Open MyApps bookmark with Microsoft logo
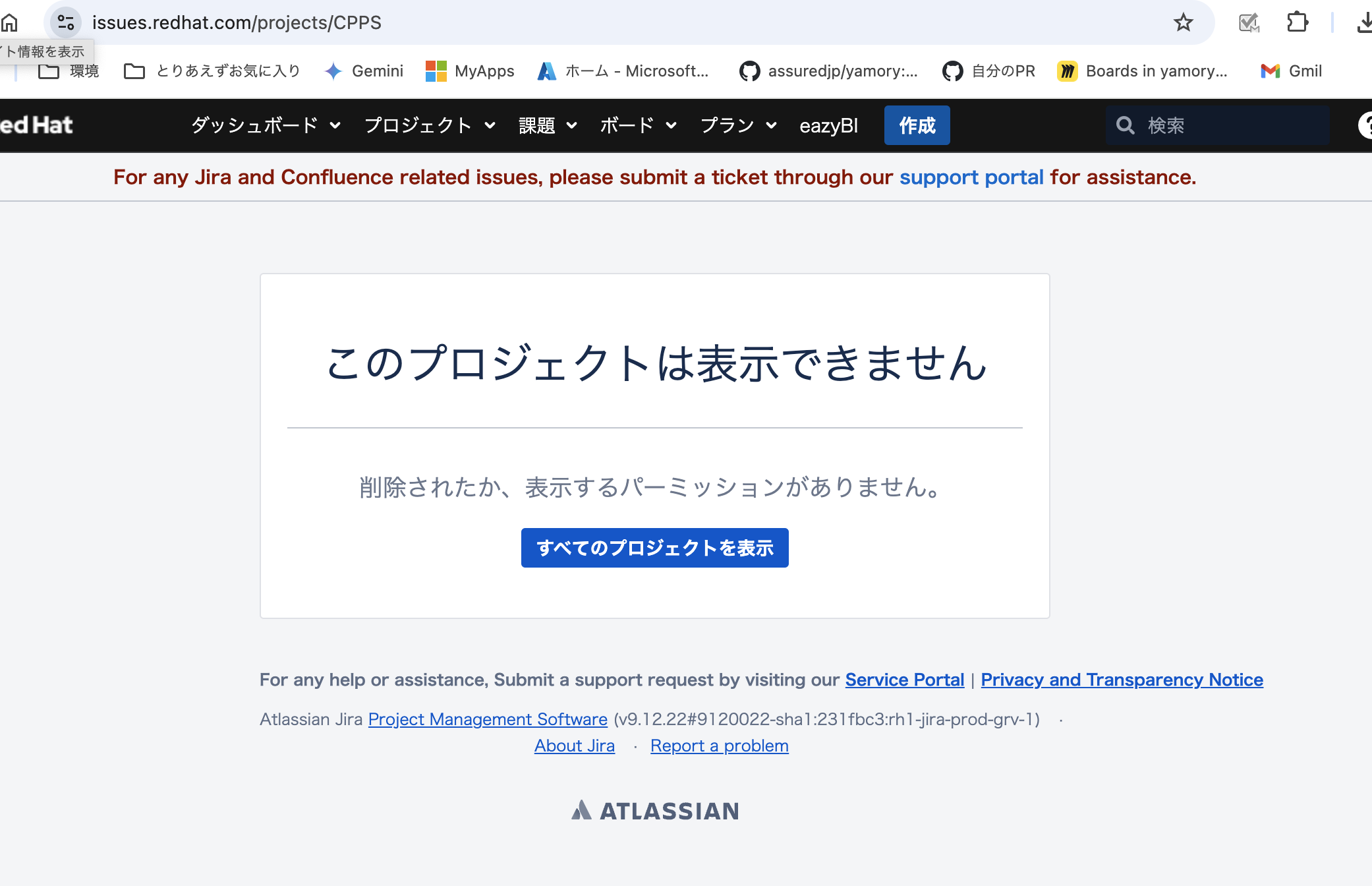The width and height of the screenshot is (1372, 886). point(470,71)
